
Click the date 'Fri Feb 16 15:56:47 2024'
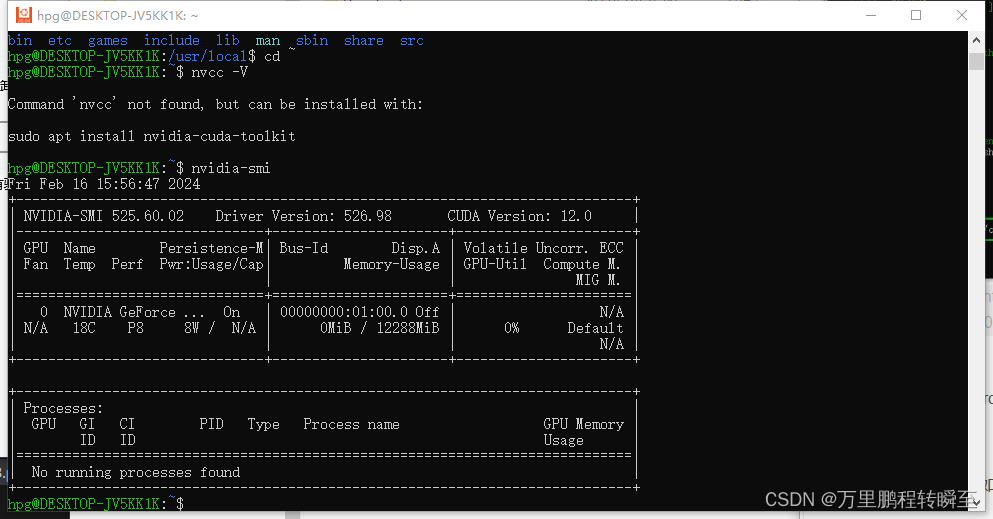point(104,184)
